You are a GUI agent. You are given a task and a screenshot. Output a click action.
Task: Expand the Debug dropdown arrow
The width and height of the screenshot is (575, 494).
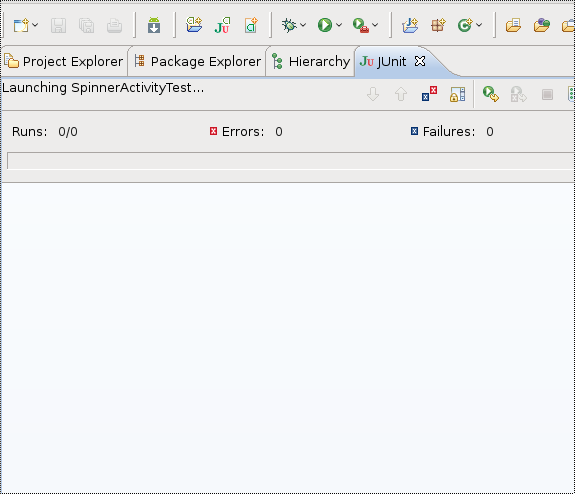[303, 25]
